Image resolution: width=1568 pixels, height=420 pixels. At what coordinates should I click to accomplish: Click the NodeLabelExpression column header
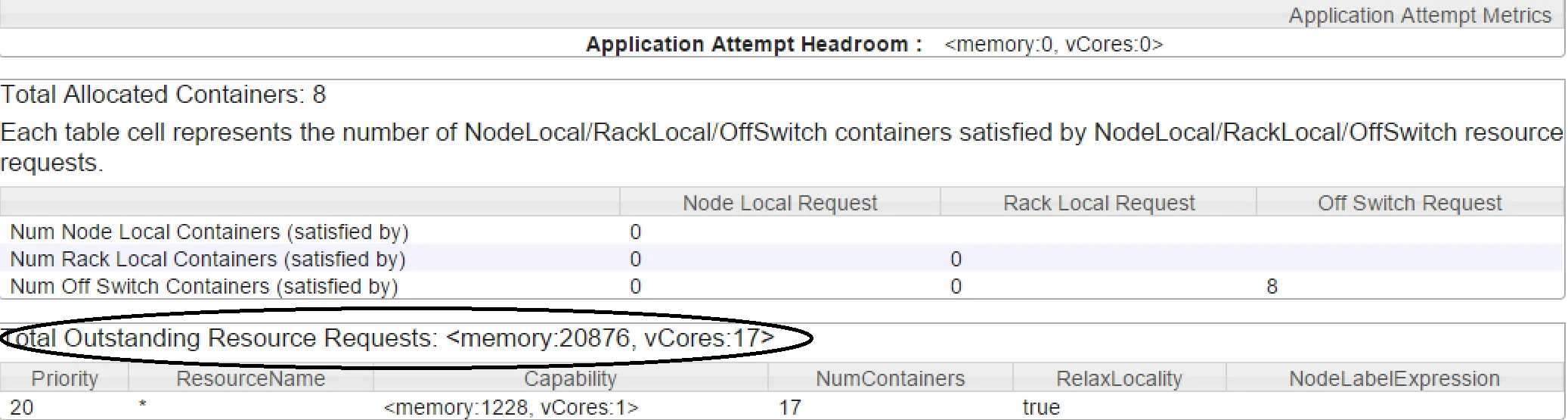[1394, 378]
